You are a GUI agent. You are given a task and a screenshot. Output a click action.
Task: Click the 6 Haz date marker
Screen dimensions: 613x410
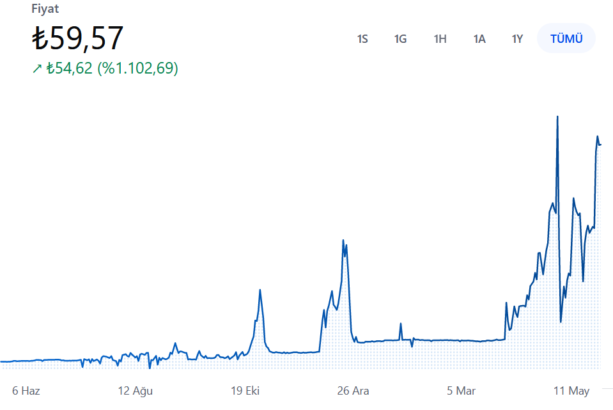[26, 390]
